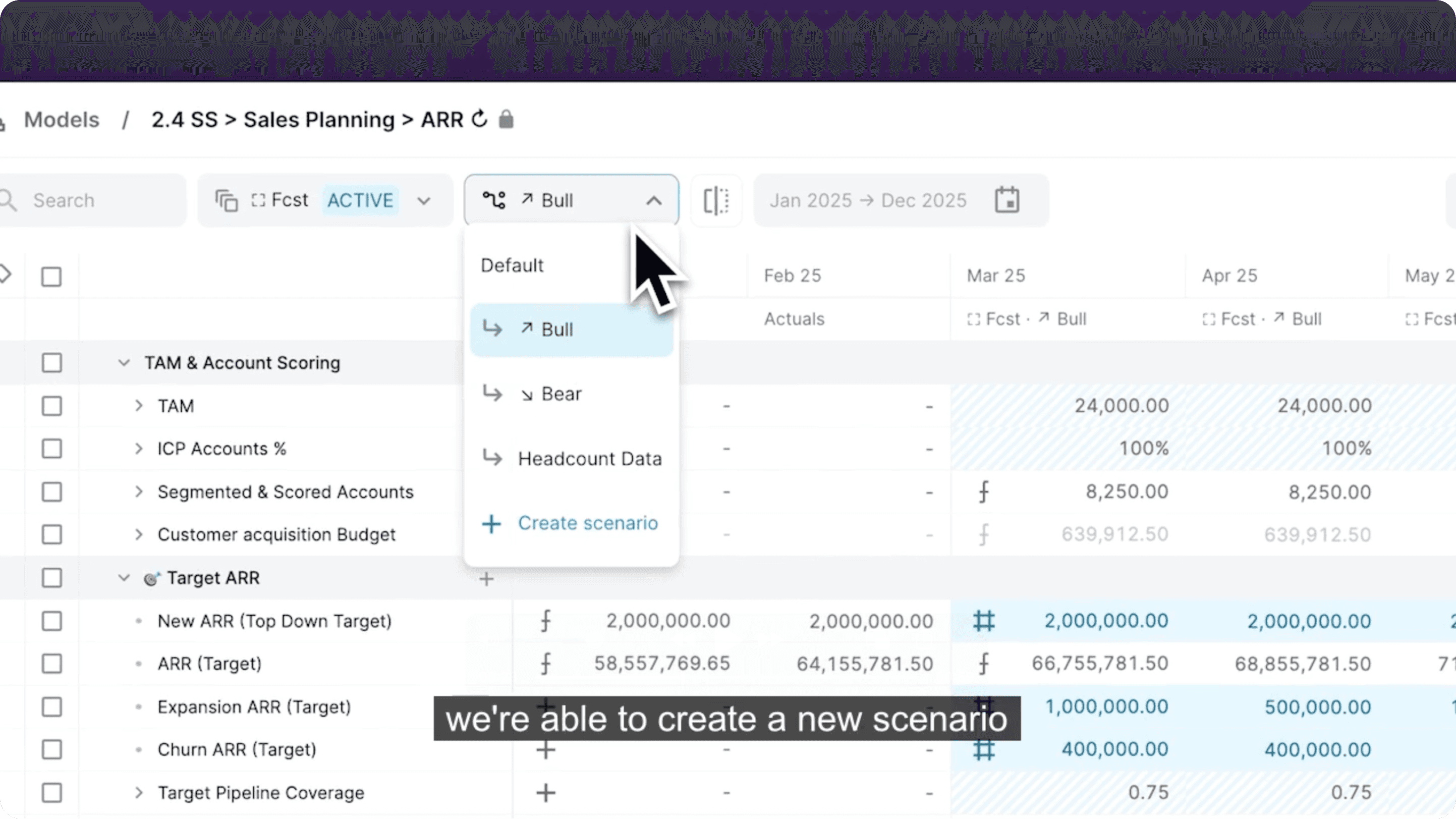
Task: Click the Actuals label under Feb 25
Action: click(794, 319)
